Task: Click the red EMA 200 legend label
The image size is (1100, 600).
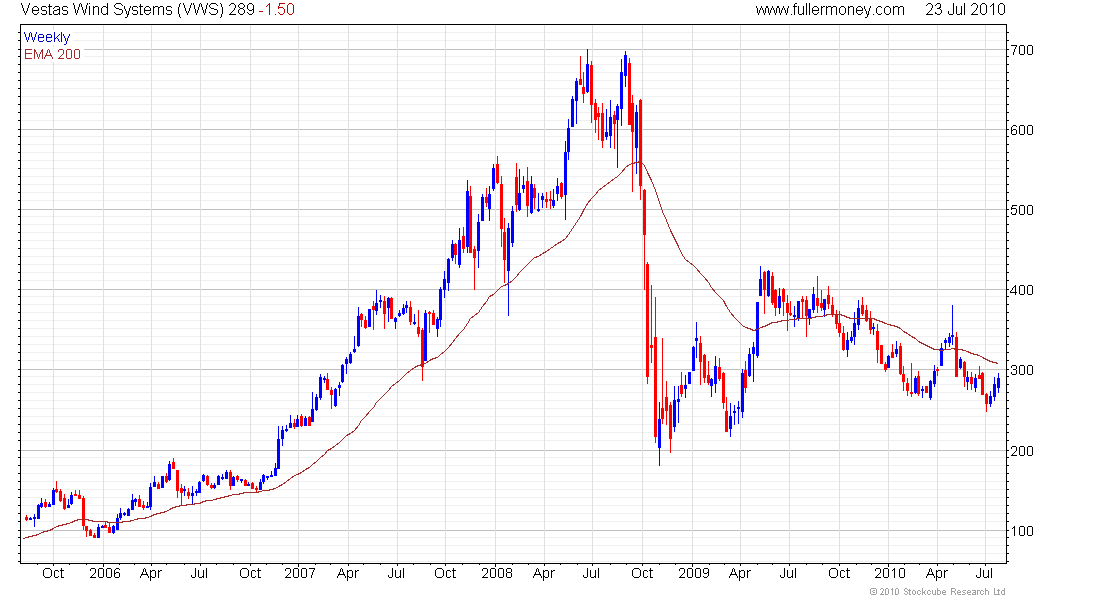Action: click(53, 54)
